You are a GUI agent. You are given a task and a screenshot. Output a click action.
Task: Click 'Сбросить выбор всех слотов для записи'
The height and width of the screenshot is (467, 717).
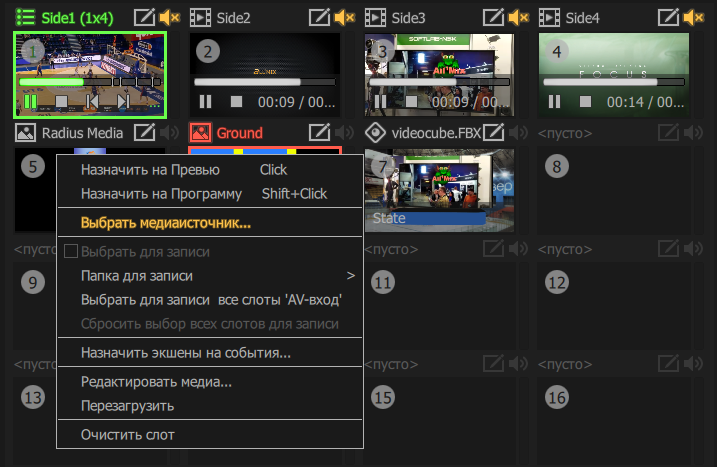point(210,323)
